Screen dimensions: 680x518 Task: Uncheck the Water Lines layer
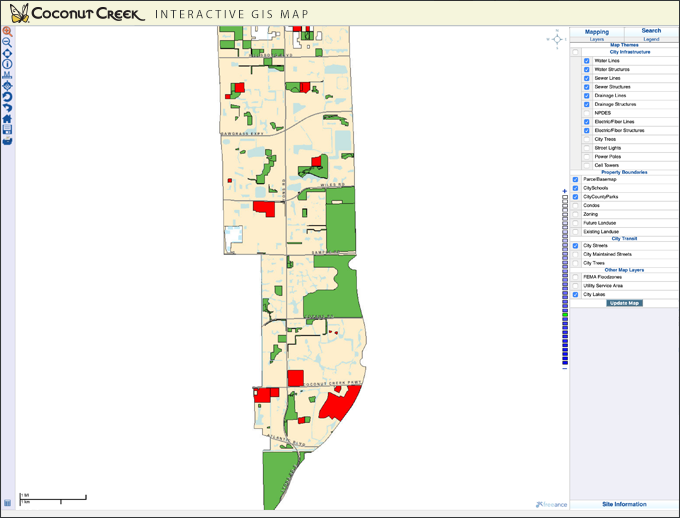pos(587,61)
